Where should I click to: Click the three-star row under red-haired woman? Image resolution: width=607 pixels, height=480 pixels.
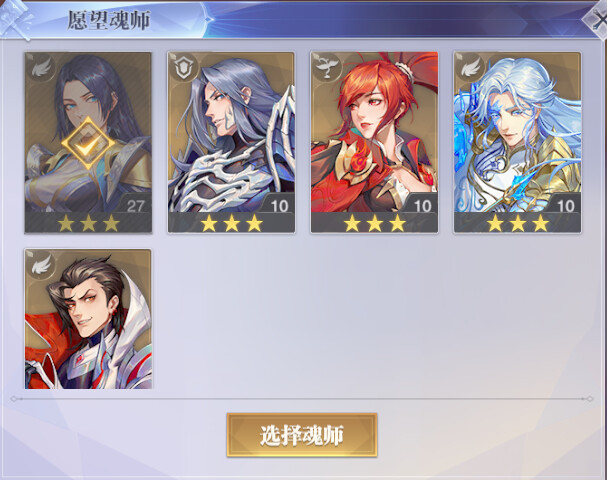[374, 223]
